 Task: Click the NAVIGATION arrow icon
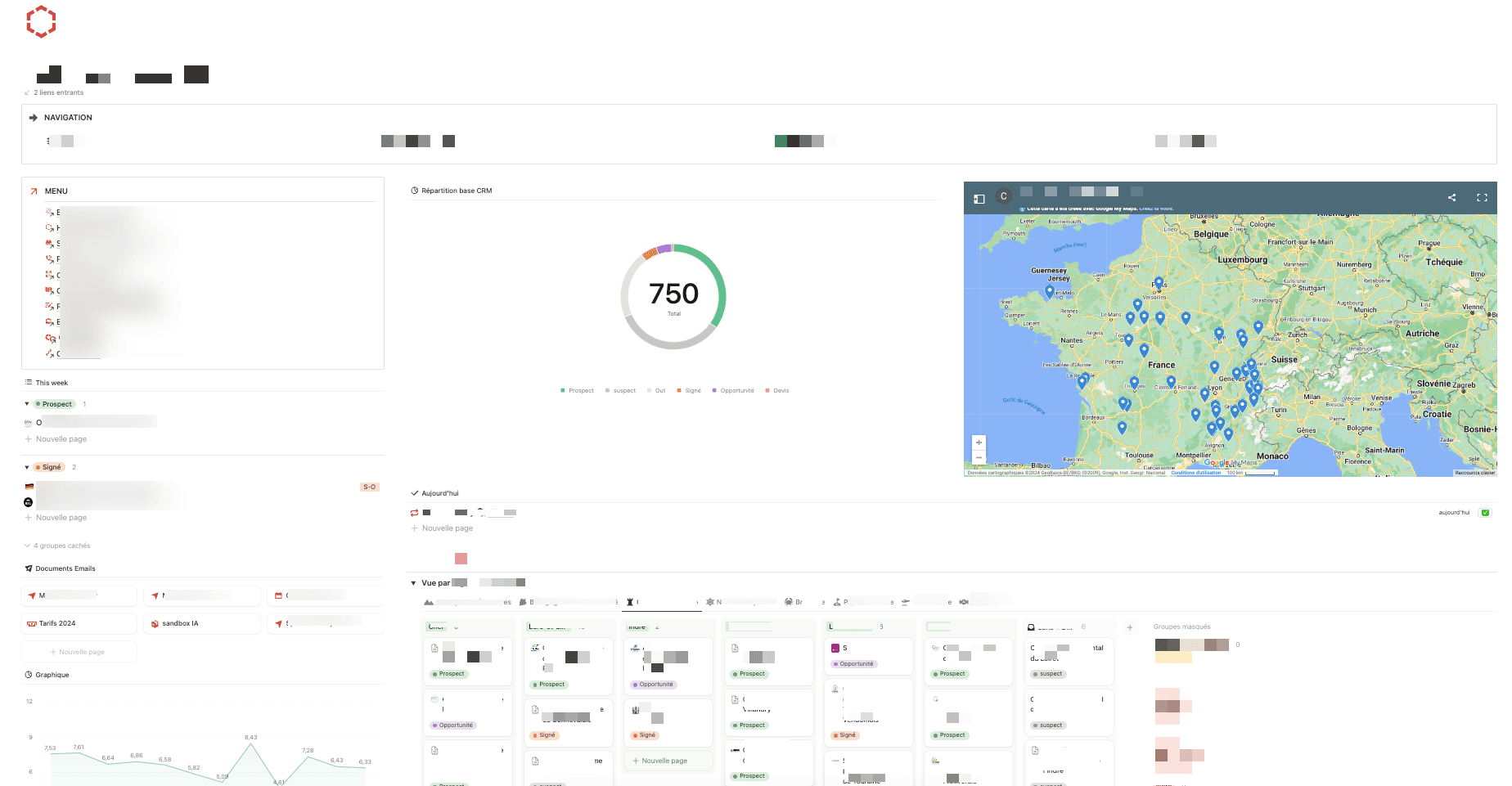point(34,118)
